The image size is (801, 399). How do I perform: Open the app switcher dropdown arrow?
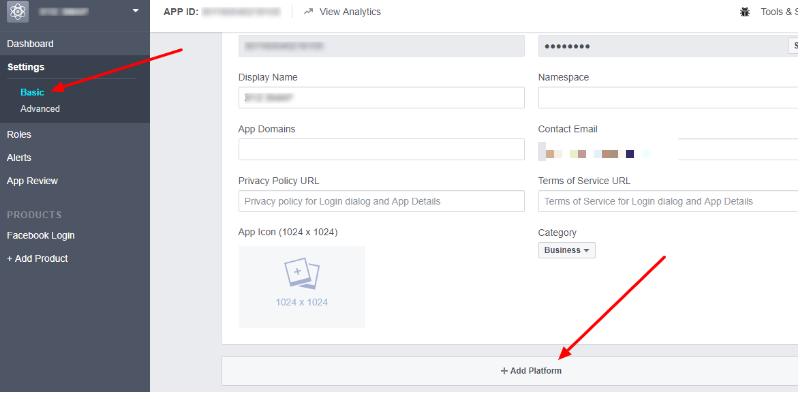[135, 11]
